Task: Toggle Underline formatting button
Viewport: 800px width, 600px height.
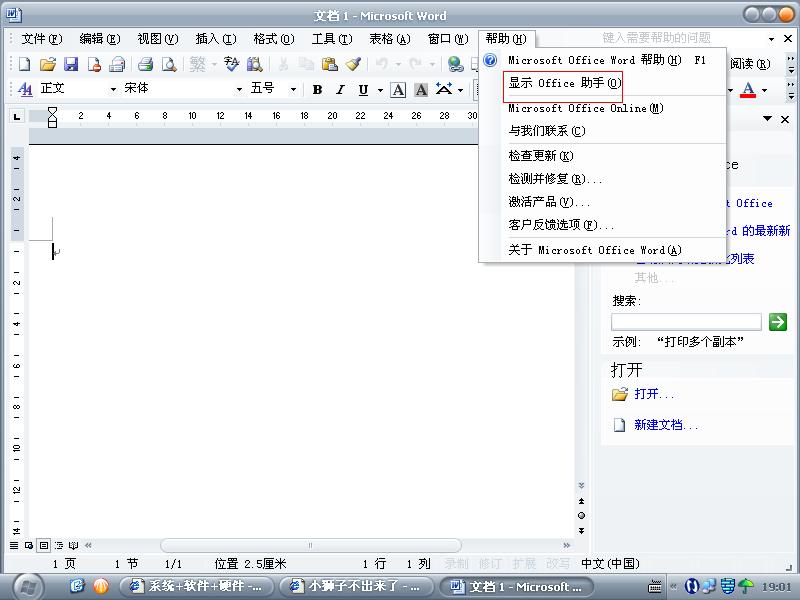Action: click(x=363, y=89)
